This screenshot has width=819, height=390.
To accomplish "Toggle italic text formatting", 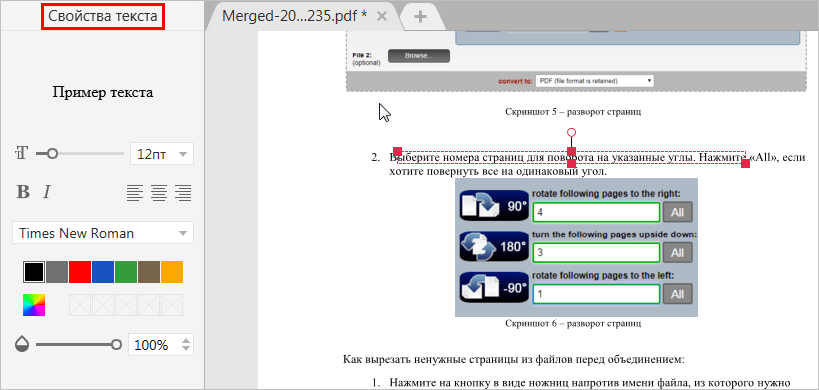I will 46,192.
